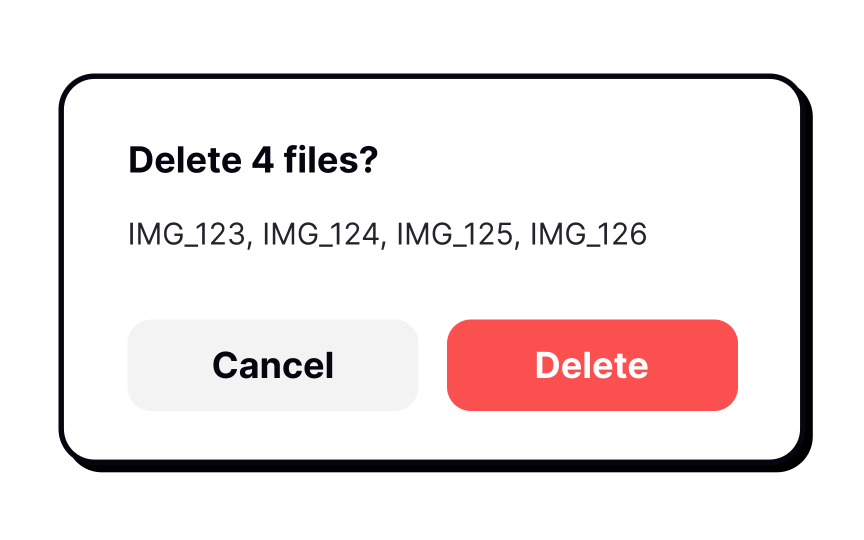Click the word "files?" in the title
Image resolution: width=864 pixels, height=540 pixels.
tap(331, 160)
